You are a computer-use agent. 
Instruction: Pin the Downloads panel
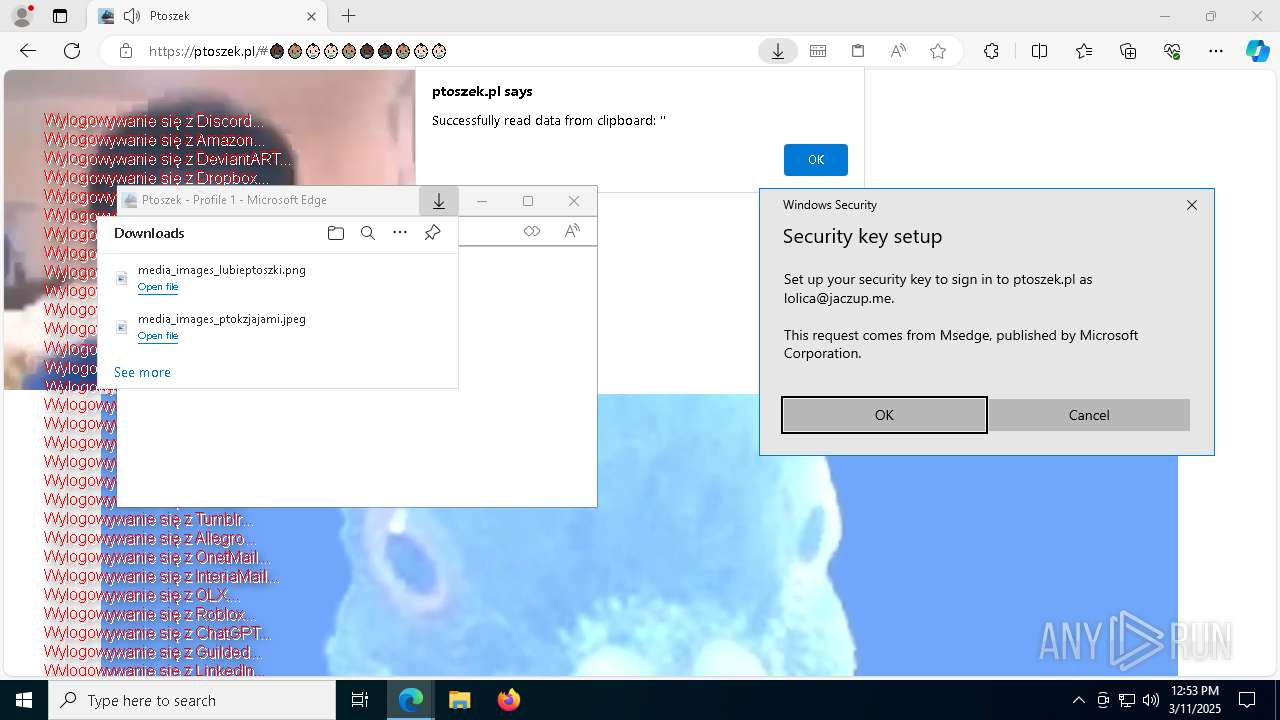coord(432,233)
